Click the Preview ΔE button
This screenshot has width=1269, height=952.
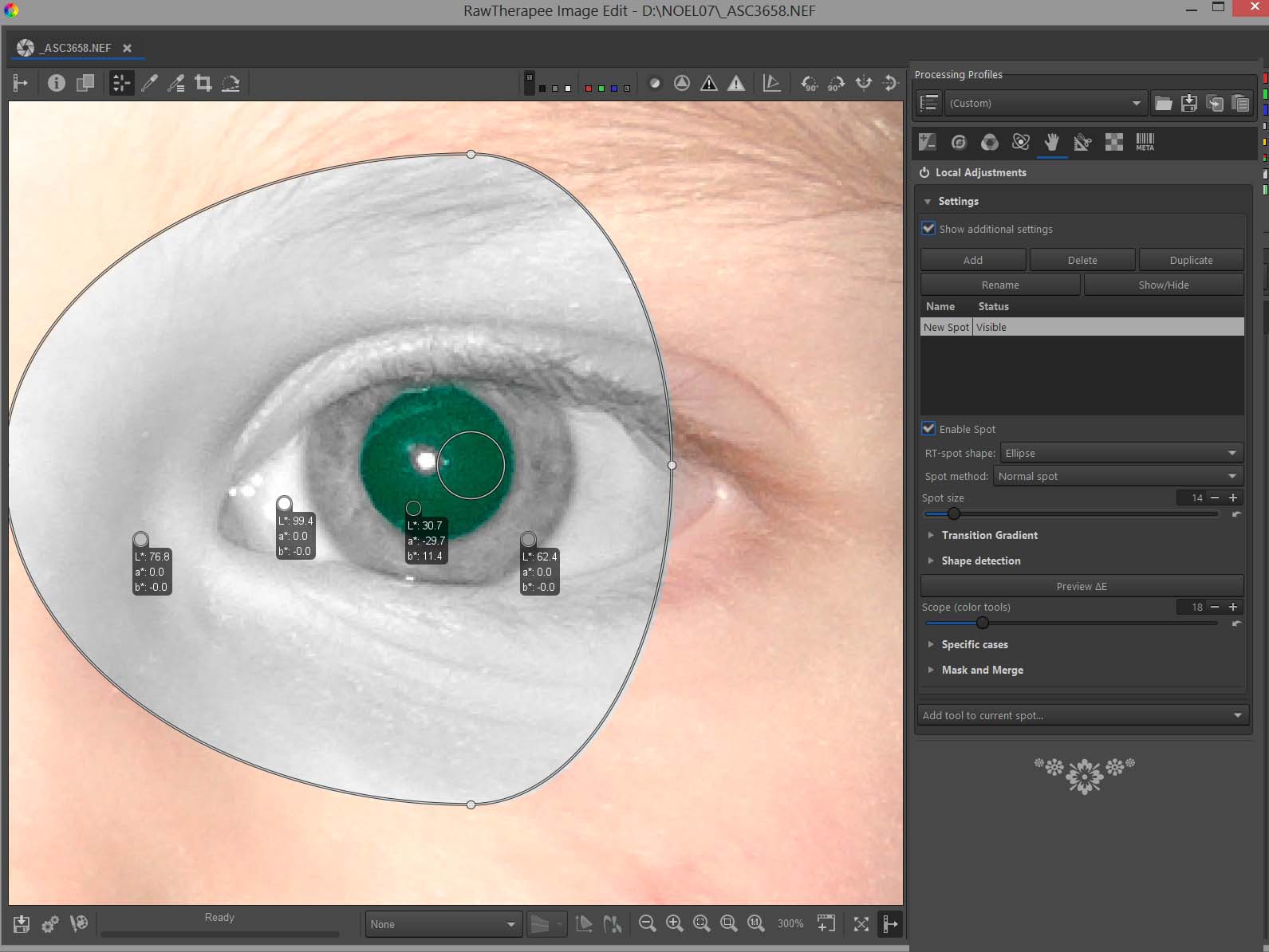click(x=1082, y=586)
